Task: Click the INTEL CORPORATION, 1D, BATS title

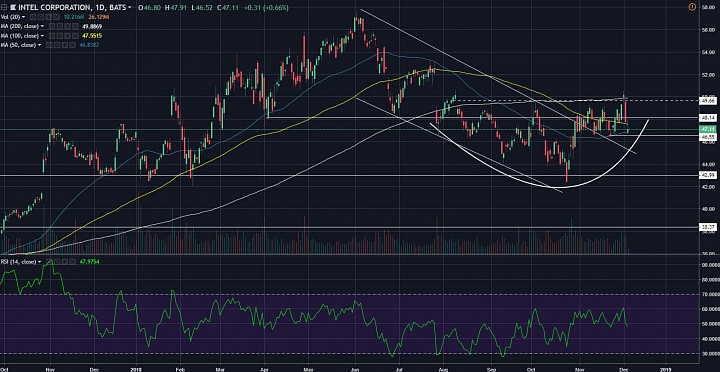Action: 72,7
